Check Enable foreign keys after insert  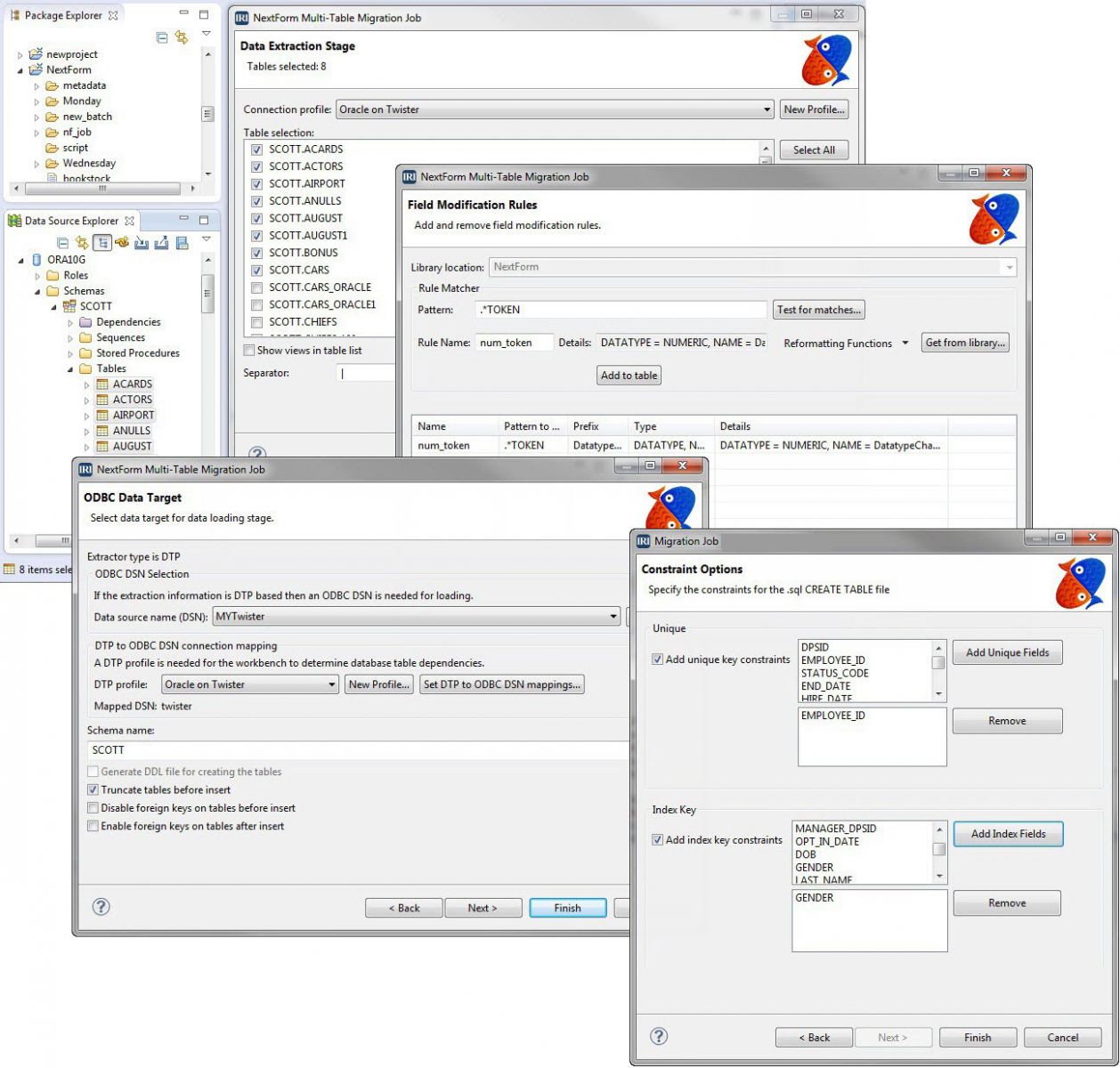point(93,827)
